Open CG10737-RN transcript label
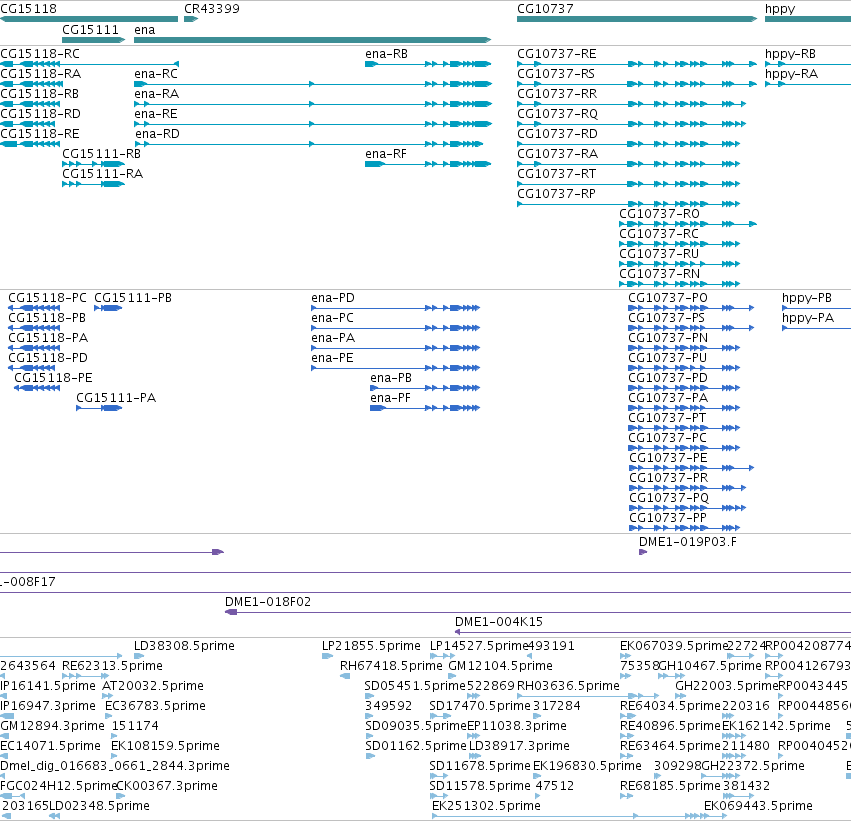This screenshot has width=851, height=821. [x=659, y=274]
